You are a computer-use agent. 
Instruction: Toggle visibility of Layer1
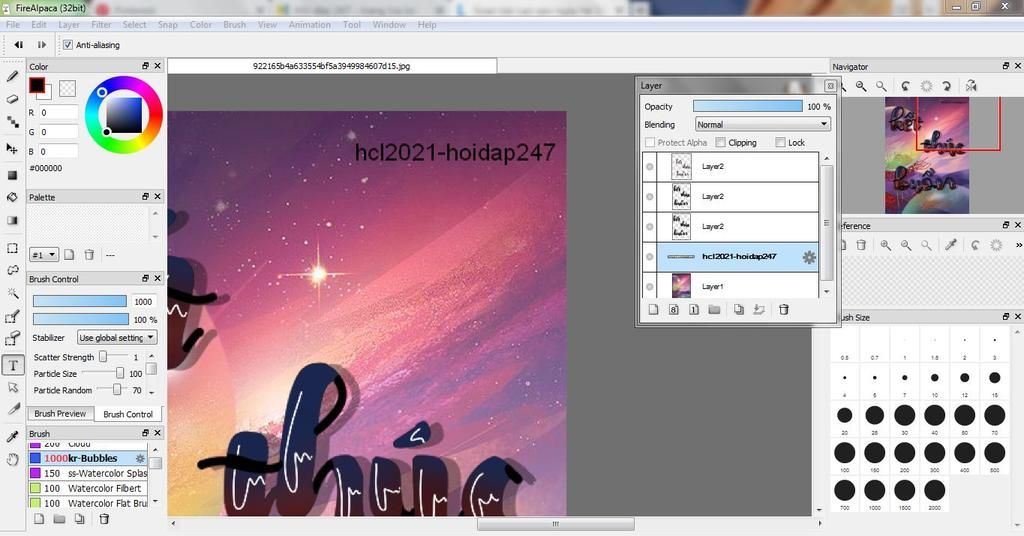(x=650, y=287)
